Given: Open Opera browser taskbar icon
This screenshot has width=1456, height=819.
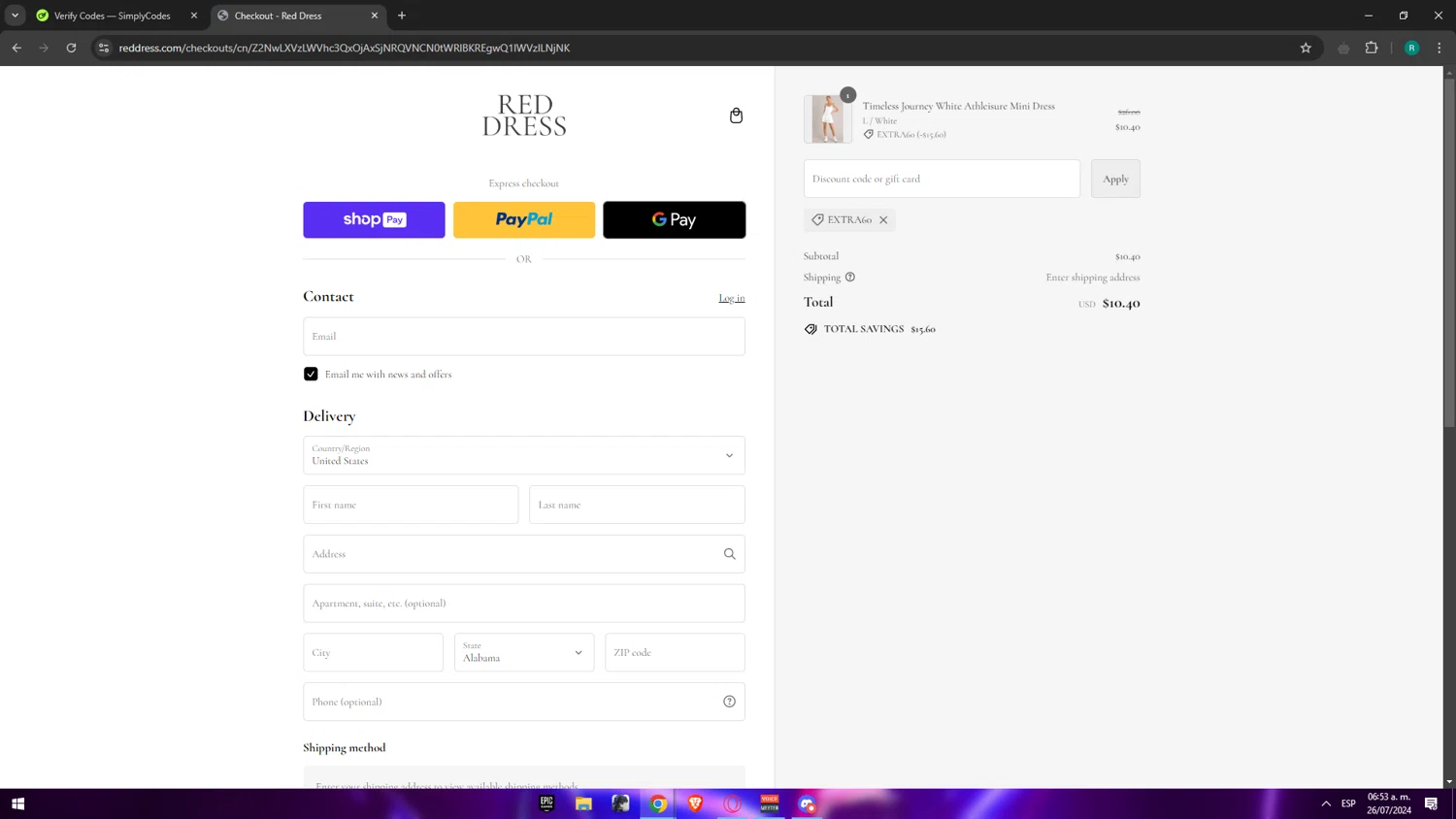Looking at the screenshot, I should [x=732, y=803].
